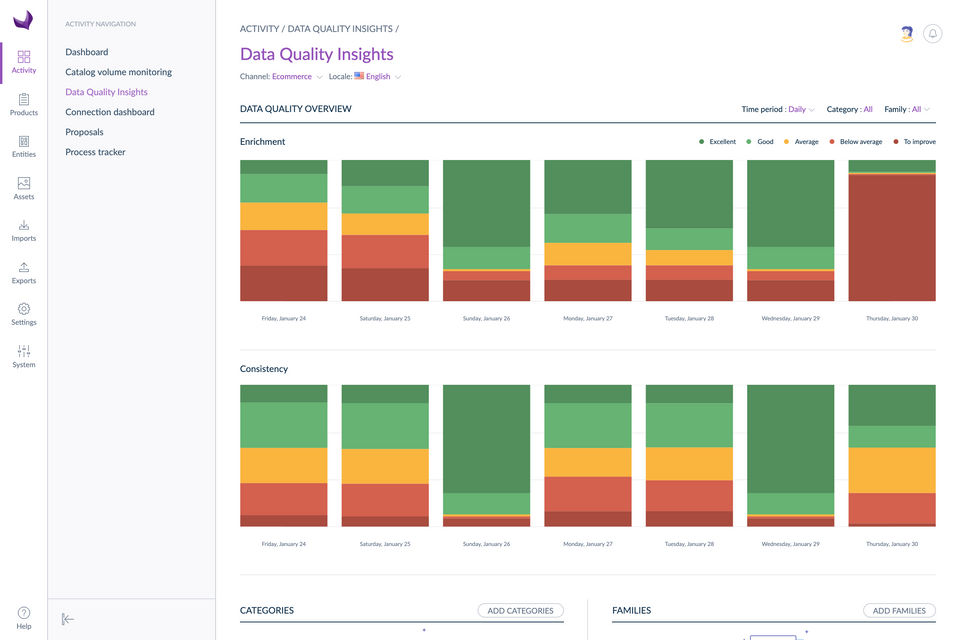Click the notification bell icon
Image resolution: width=960 pixels, height=640 pixels.
point(933,34)
